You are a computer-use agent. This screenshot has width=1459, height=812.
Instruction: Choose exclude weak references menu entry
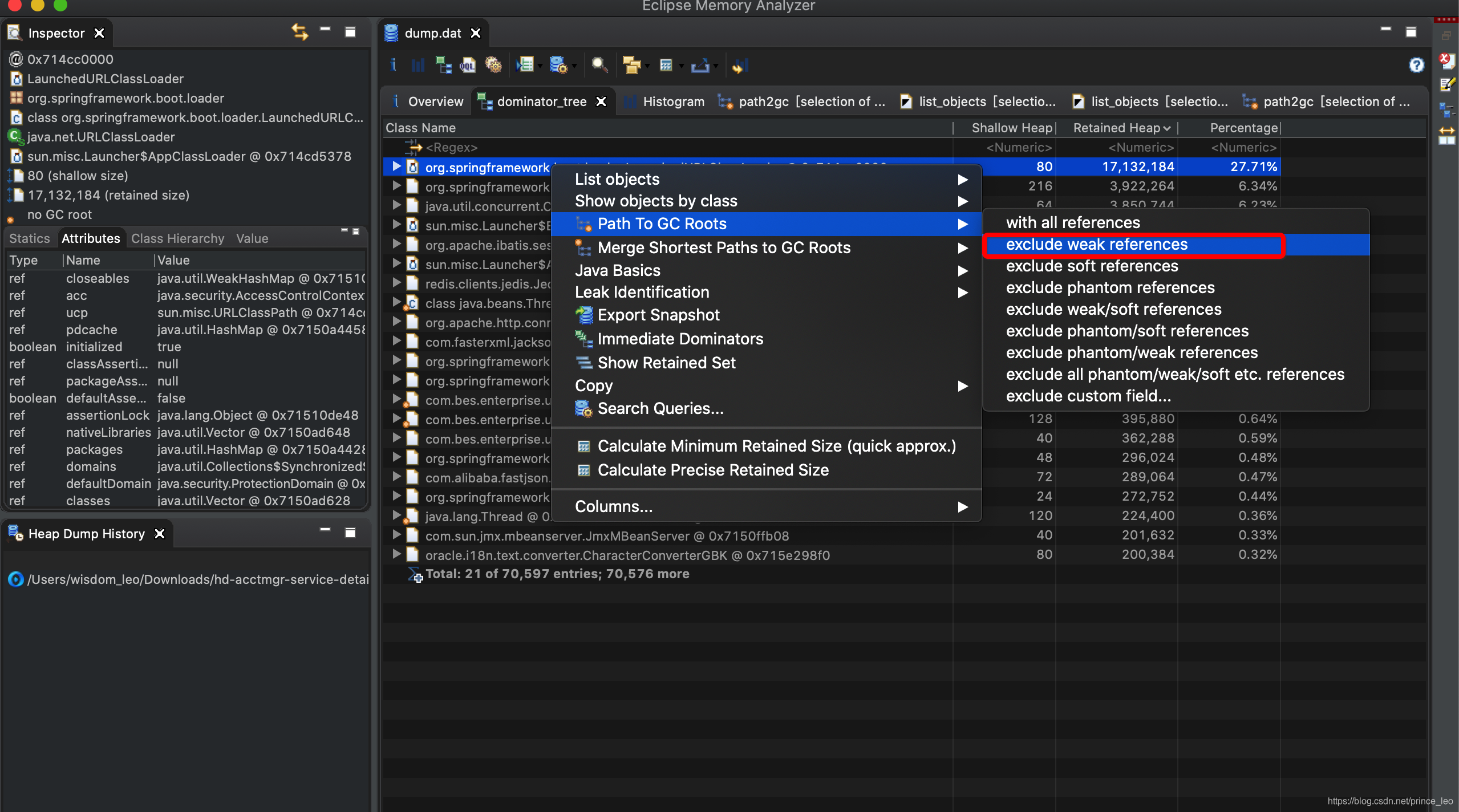1096,245
